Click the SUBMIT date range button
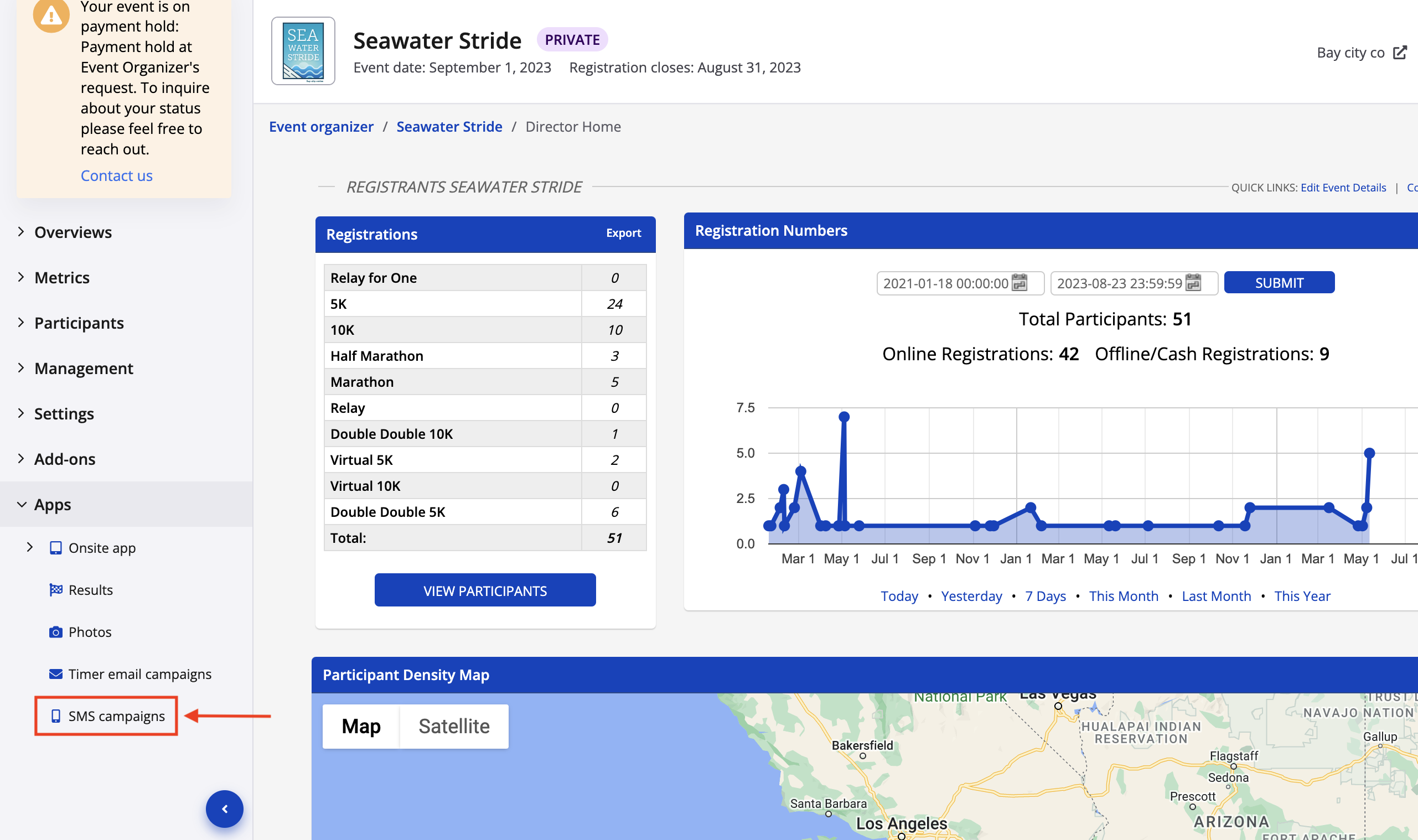The width and height of the screenshot is (1418, 840). [x=1279, y=282]
